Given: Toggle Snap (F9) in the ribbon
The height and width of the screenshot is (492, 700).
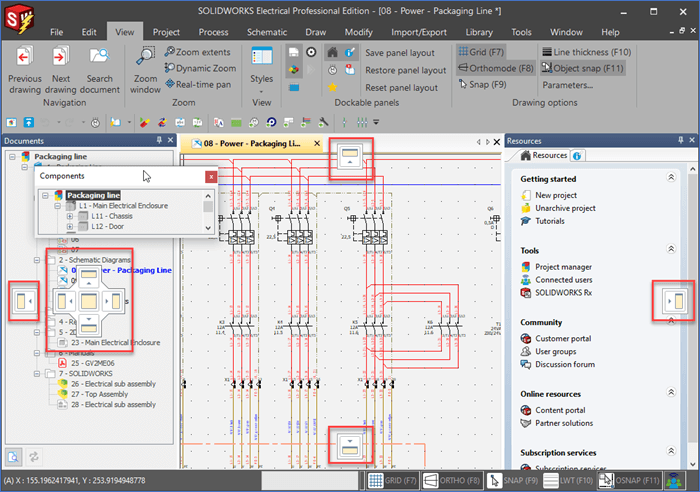Looking at the screenshot, I should tap(483, 84).
